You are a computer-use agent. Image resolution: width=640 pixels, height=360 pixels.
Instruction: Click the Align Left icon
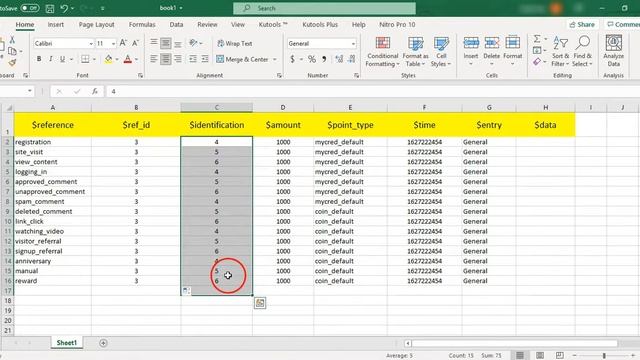point(154,60)
